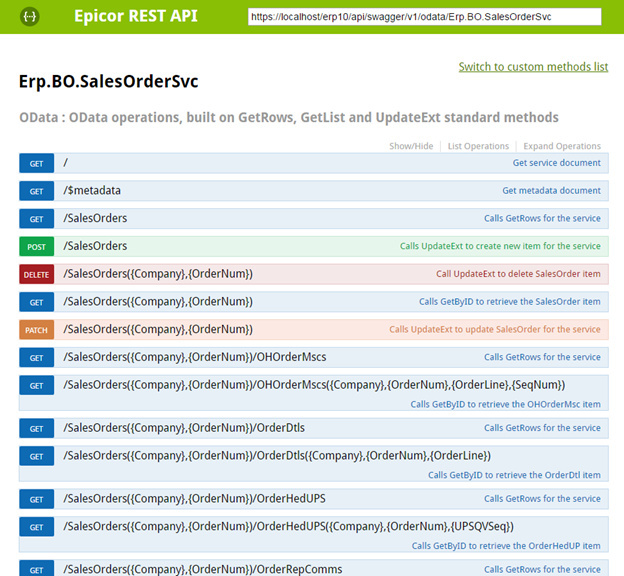
Task: Expand GET badge for root path /
Action: coord(36,163)
